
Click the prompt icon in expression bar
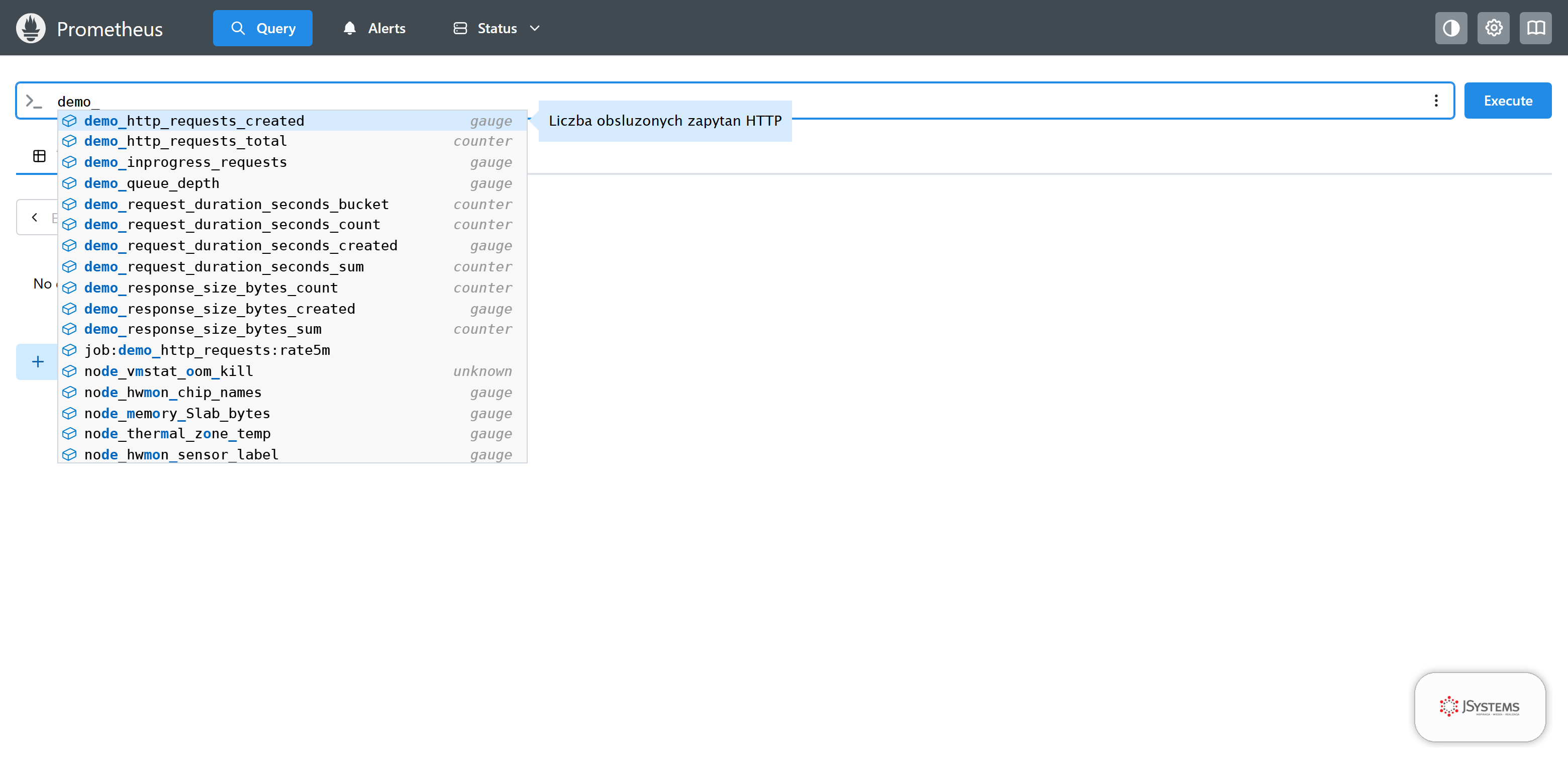click(34, 101)
